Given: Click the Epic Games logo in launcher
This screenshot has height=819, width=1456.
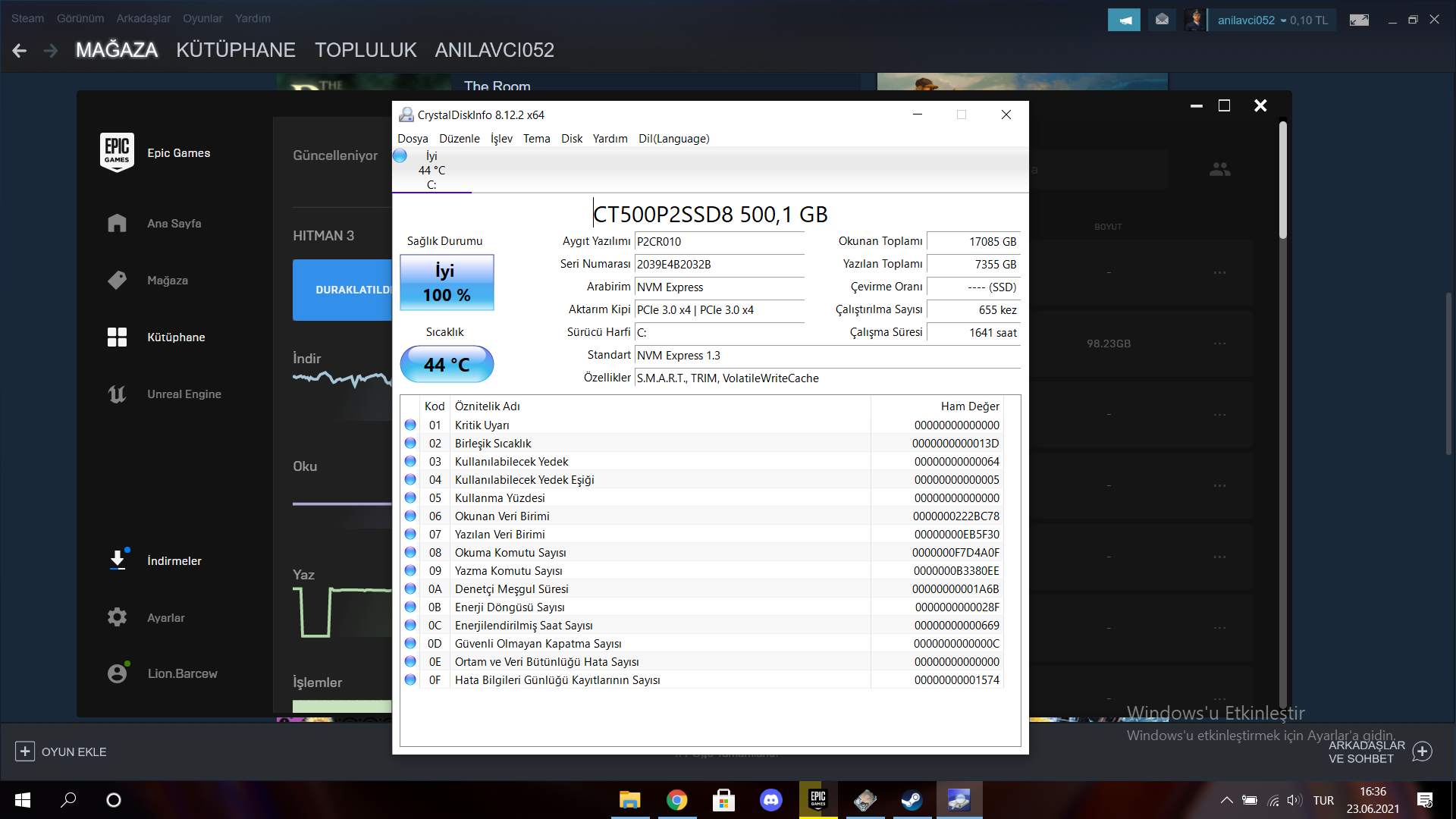Looking at the screenshot, I should pos(117,152).
